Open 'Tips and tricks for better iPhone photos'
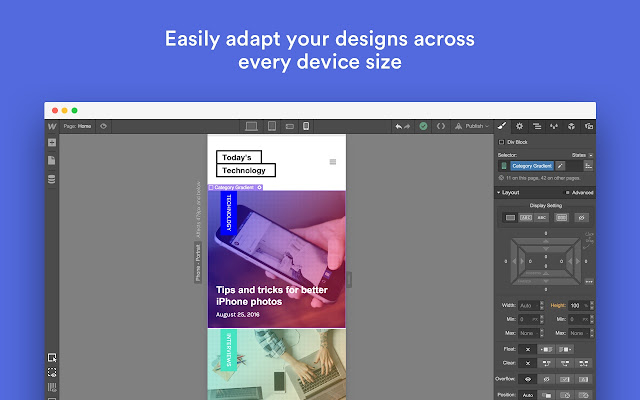640x400 pixels. 271,296
